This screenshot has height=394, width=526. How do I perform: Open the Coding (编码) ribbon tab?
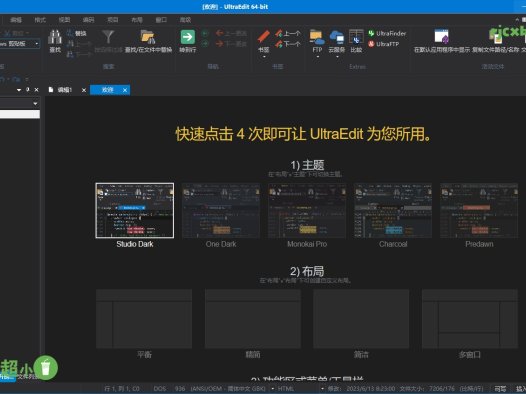tap(89, 20)
